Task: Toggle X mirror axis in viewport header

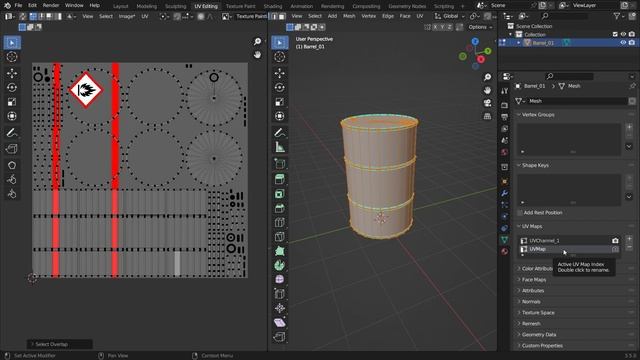Action: (435, 27)
